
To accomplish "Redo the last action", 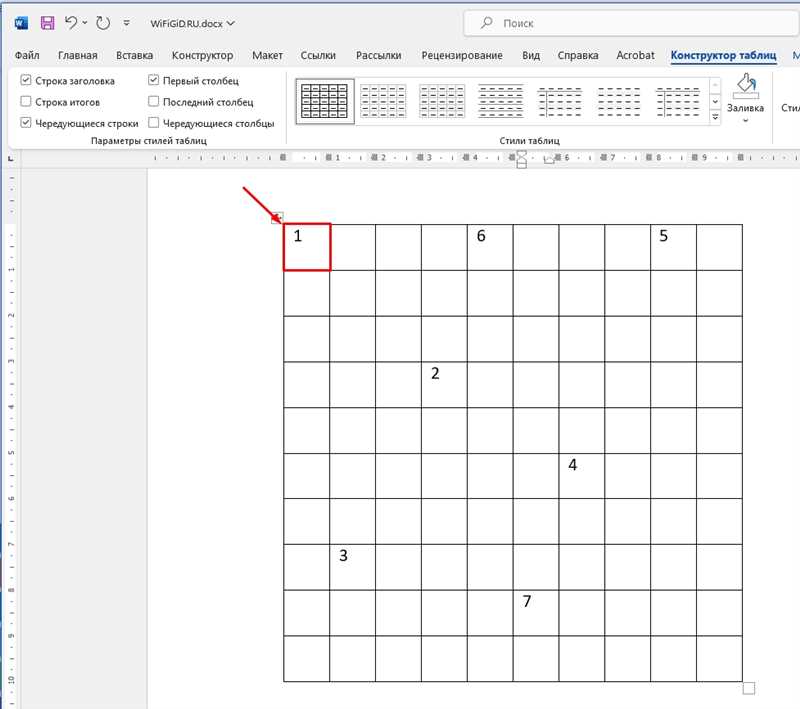I will pos(103,23).
